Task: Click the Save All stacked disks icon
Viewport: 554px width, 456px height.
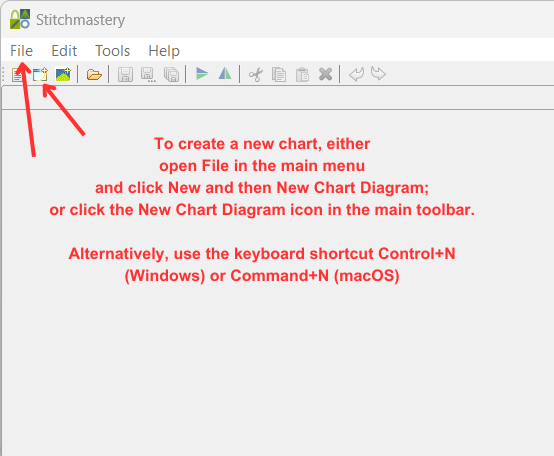Action: [171, 75]
